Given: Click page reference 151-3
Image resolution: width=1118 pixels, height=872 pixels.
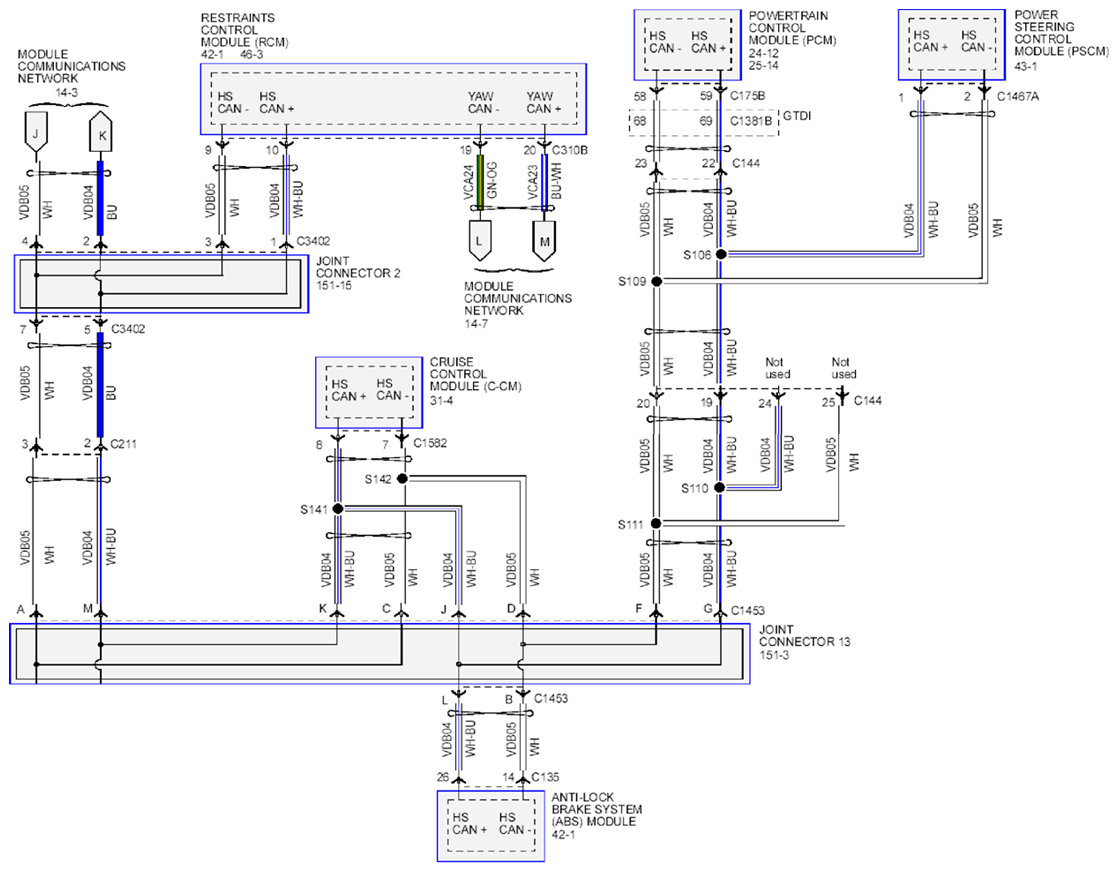Looking at the screenshot, I should [x=774, y=655].
